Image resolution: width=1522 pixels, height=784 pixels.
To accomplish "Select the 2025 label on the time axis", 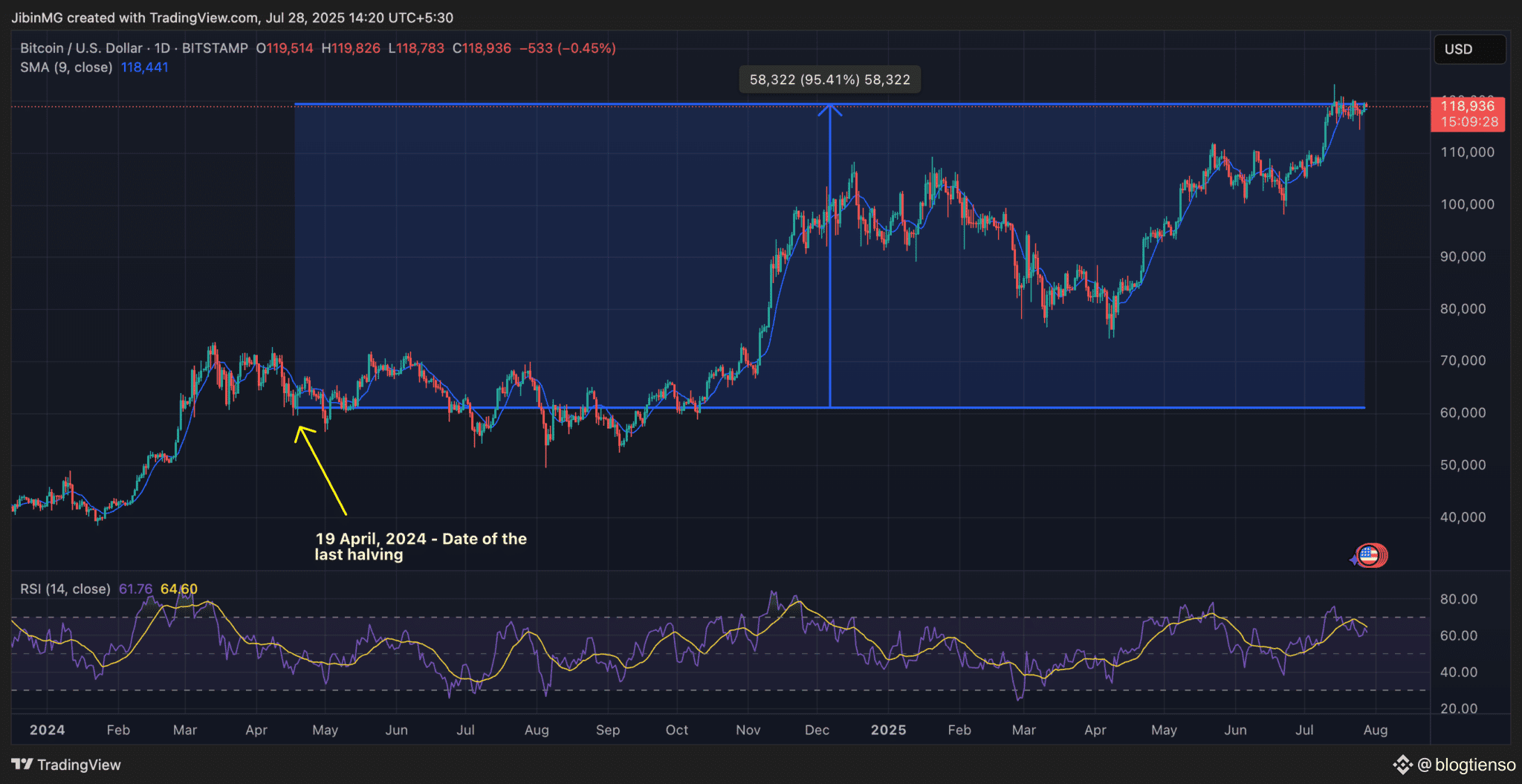I will 889,730.
